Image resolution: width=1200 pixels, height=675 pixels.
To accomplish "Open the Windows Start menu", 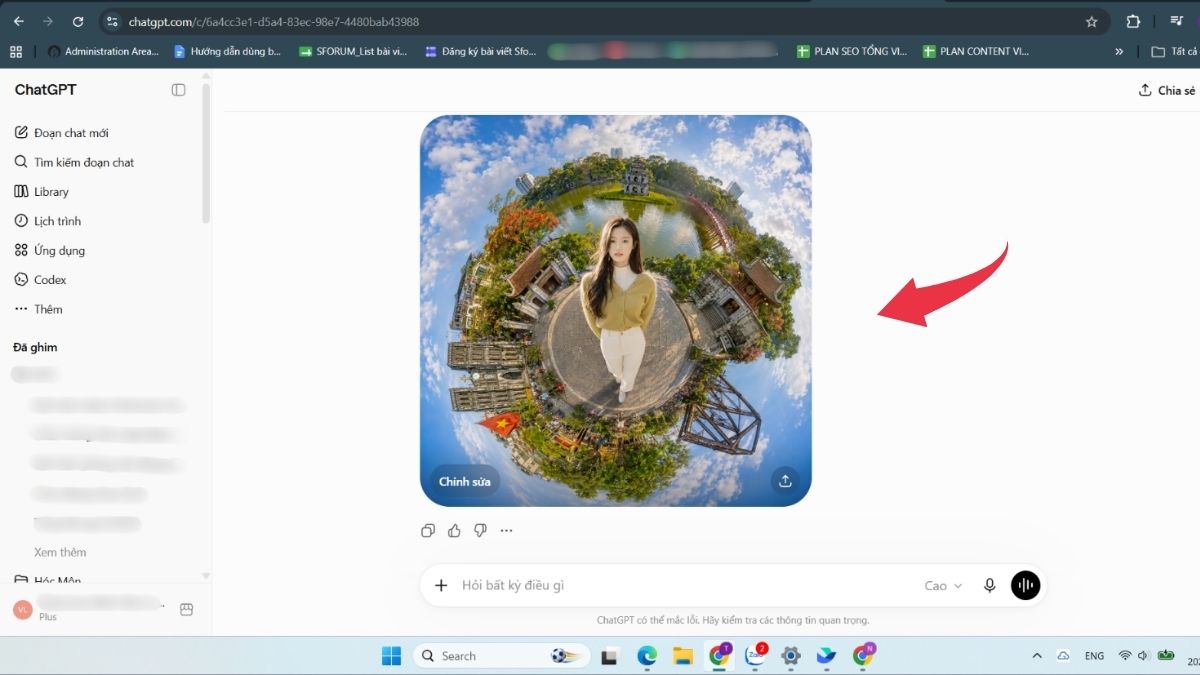I will click(x=391, y=656).
